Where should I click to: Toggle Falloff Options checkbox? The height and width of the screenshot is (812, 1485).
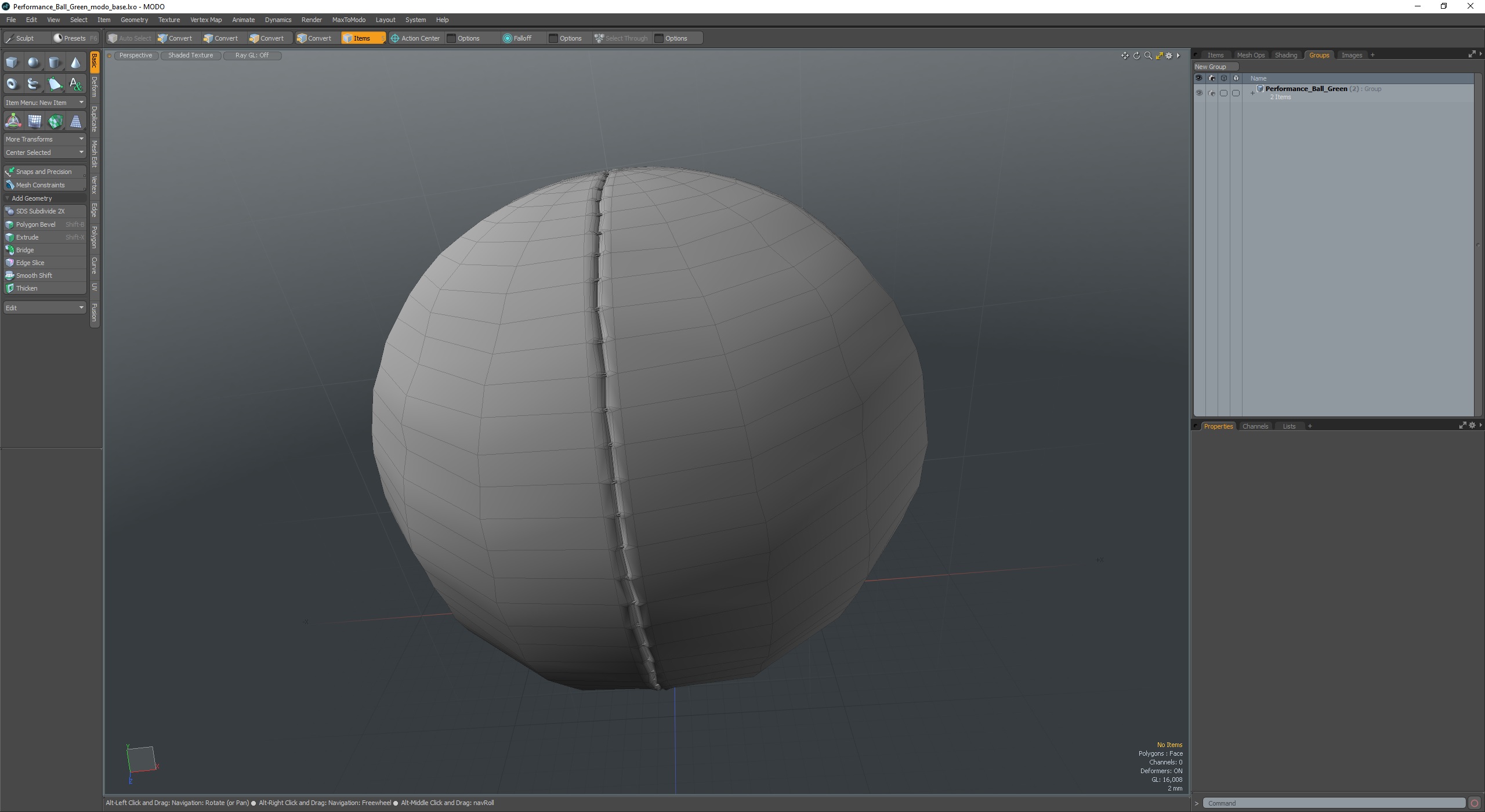click(553, 38)
